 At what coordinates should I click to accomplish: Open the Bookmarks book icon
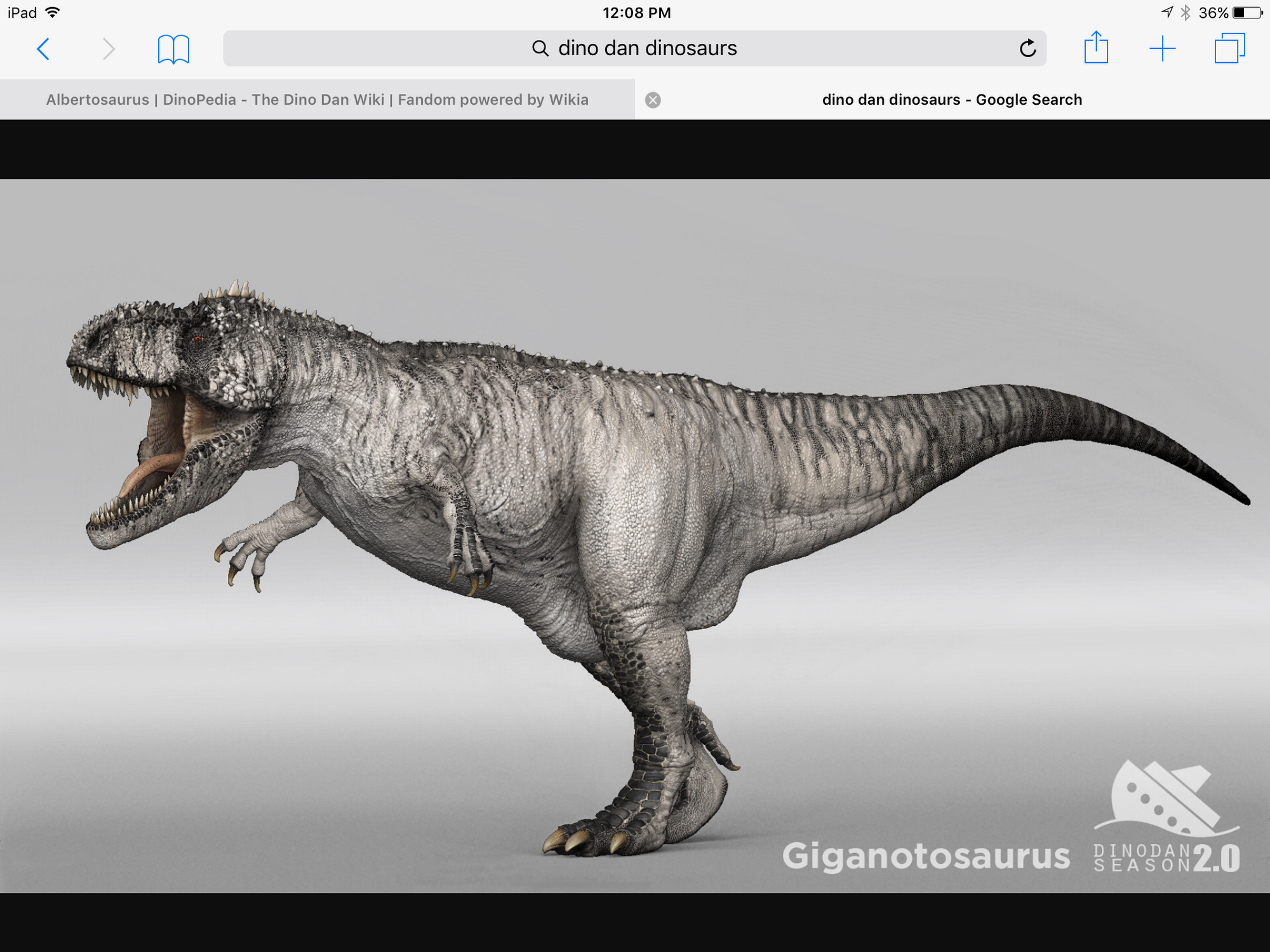[173, 49]
